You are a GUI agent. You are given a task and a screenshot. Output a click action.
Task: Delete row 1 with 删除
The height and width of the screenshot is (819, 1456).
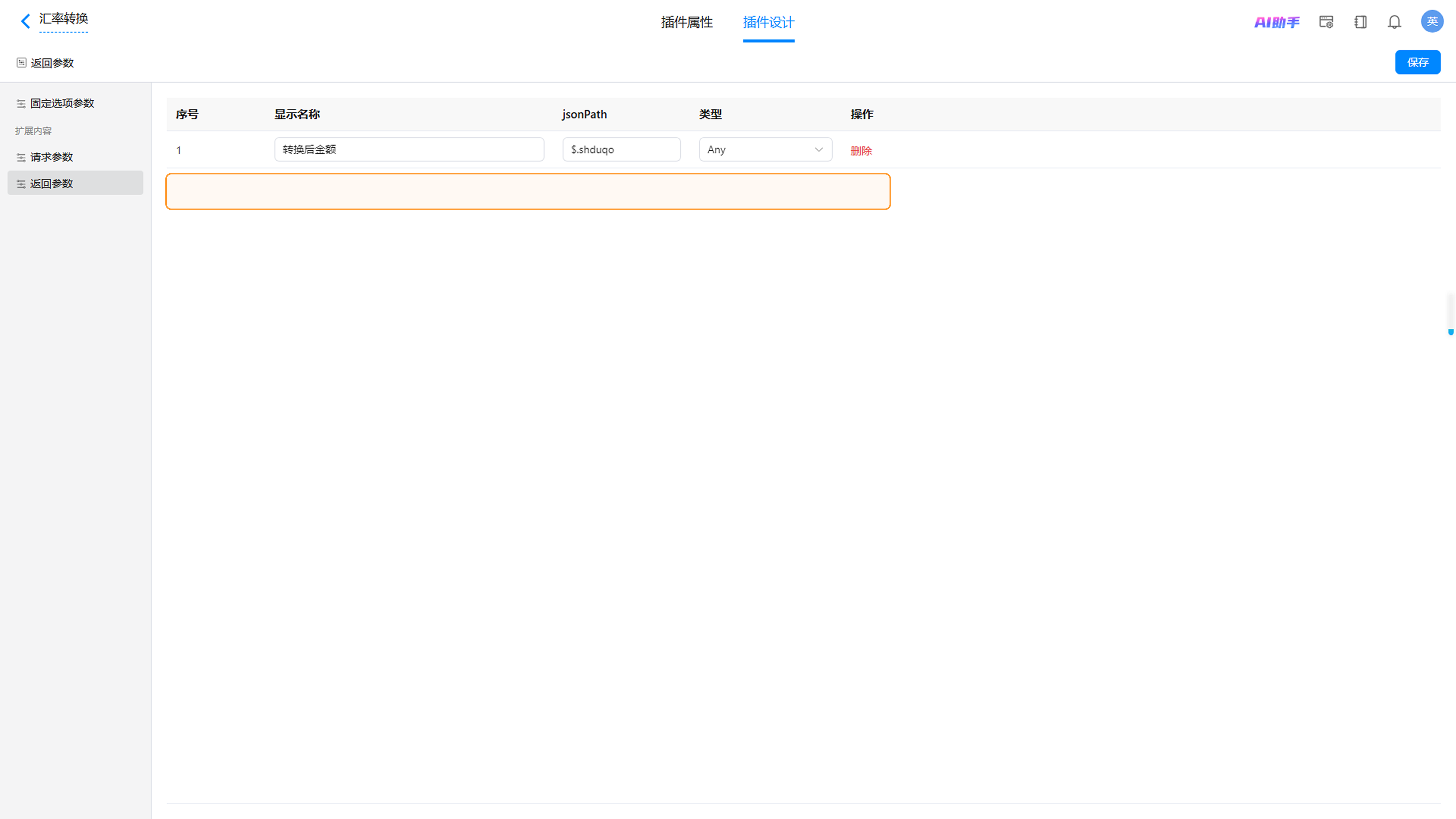(861, 151)
